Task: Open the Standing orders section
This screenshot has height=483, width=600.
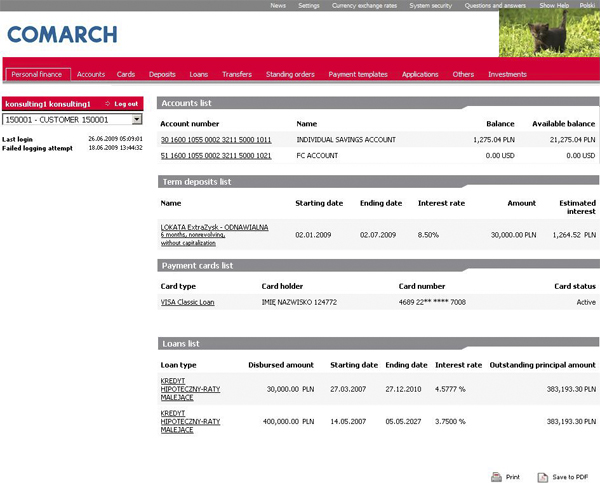Action: 290,74
